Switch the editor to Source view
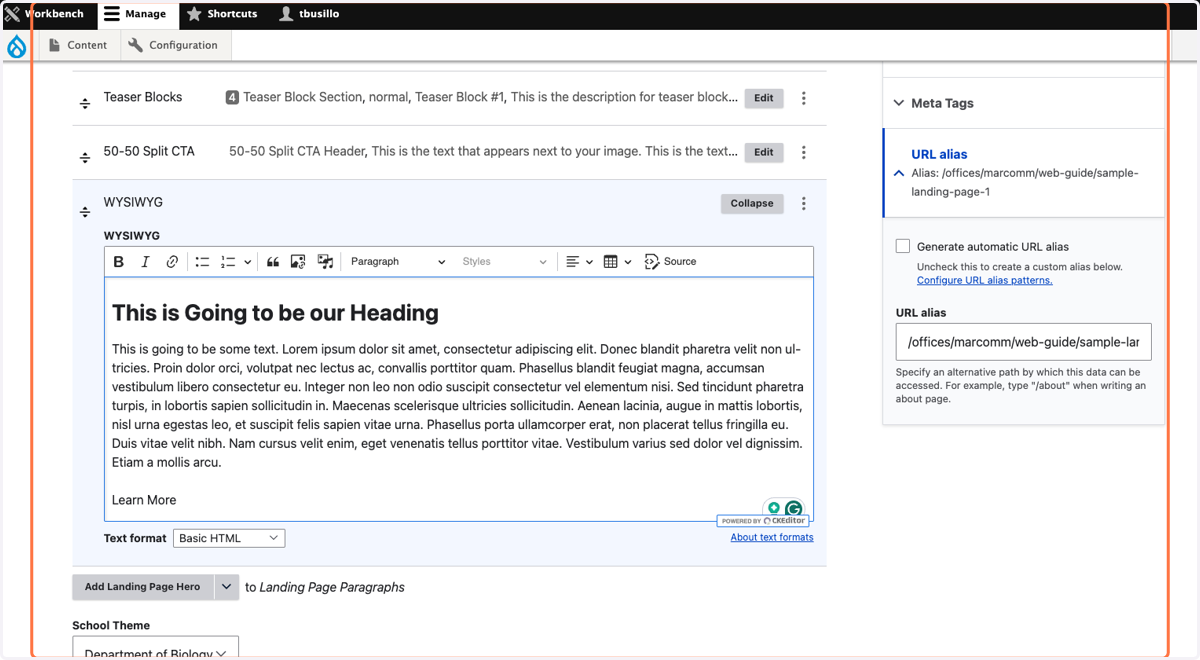 point(670,262)
